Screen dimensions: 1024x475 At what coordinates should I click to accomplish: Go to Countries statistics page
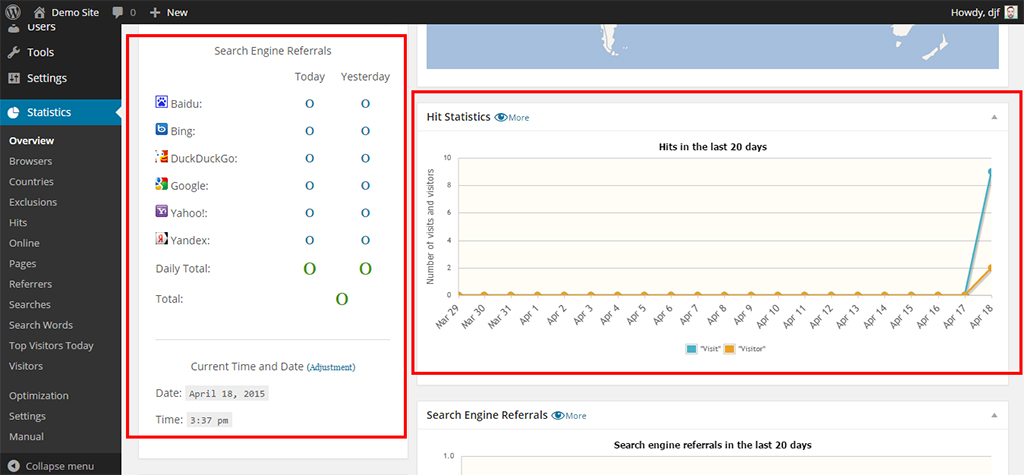click(31, 182)
